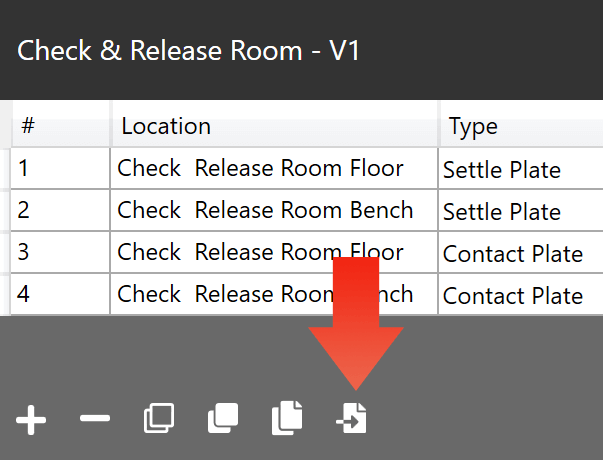
Task: Select row number 1 cell
Action: point(60,169)
